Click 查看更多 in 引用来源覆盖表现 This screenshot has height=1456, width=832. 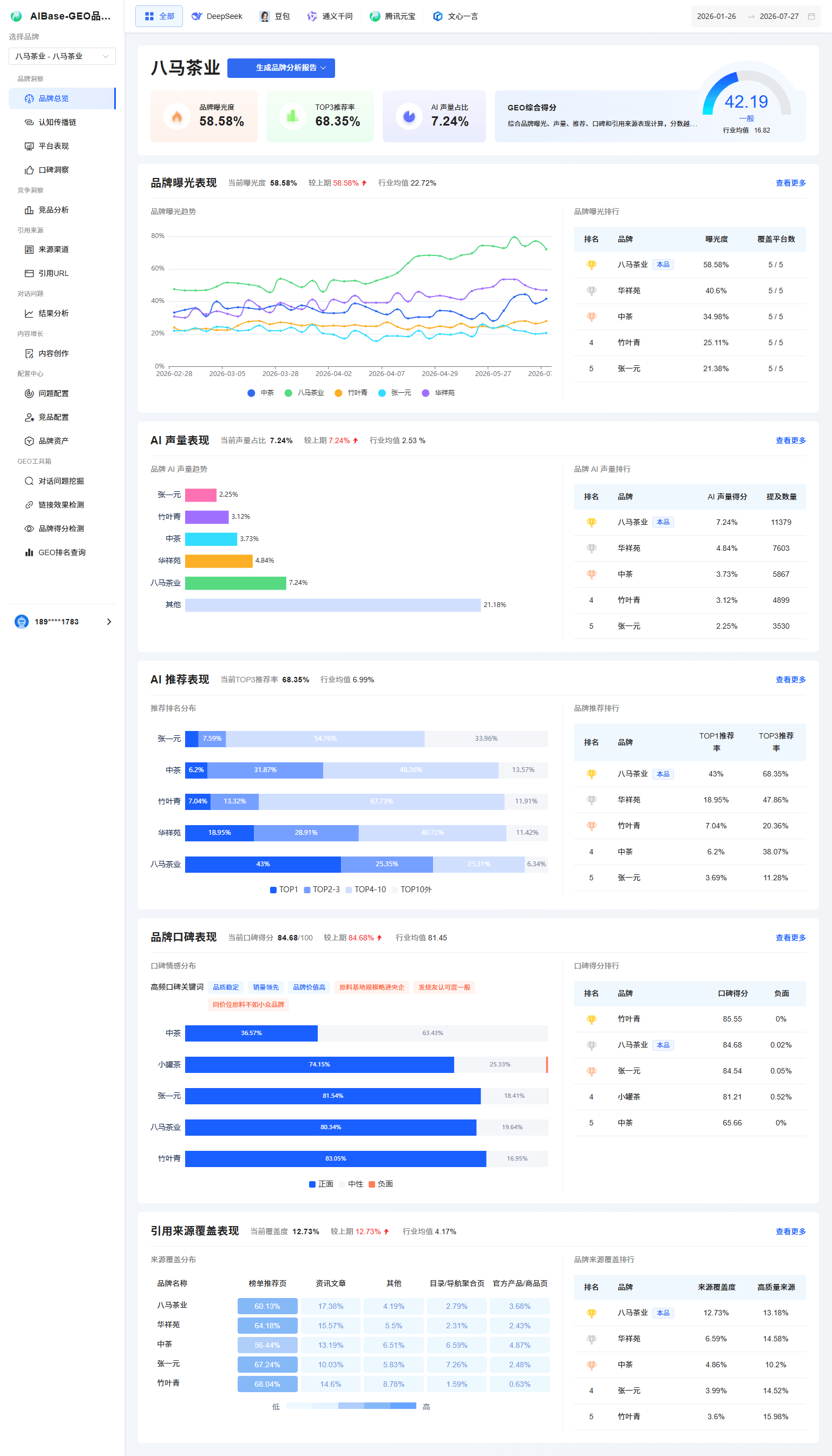click(x=790, y=1231)
